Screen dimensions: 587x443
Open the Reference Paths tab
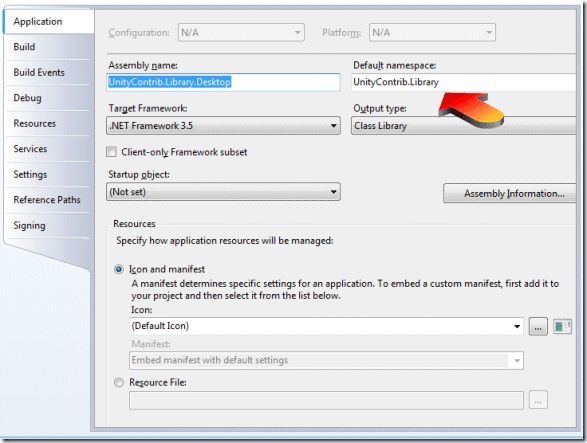(49, 200)
